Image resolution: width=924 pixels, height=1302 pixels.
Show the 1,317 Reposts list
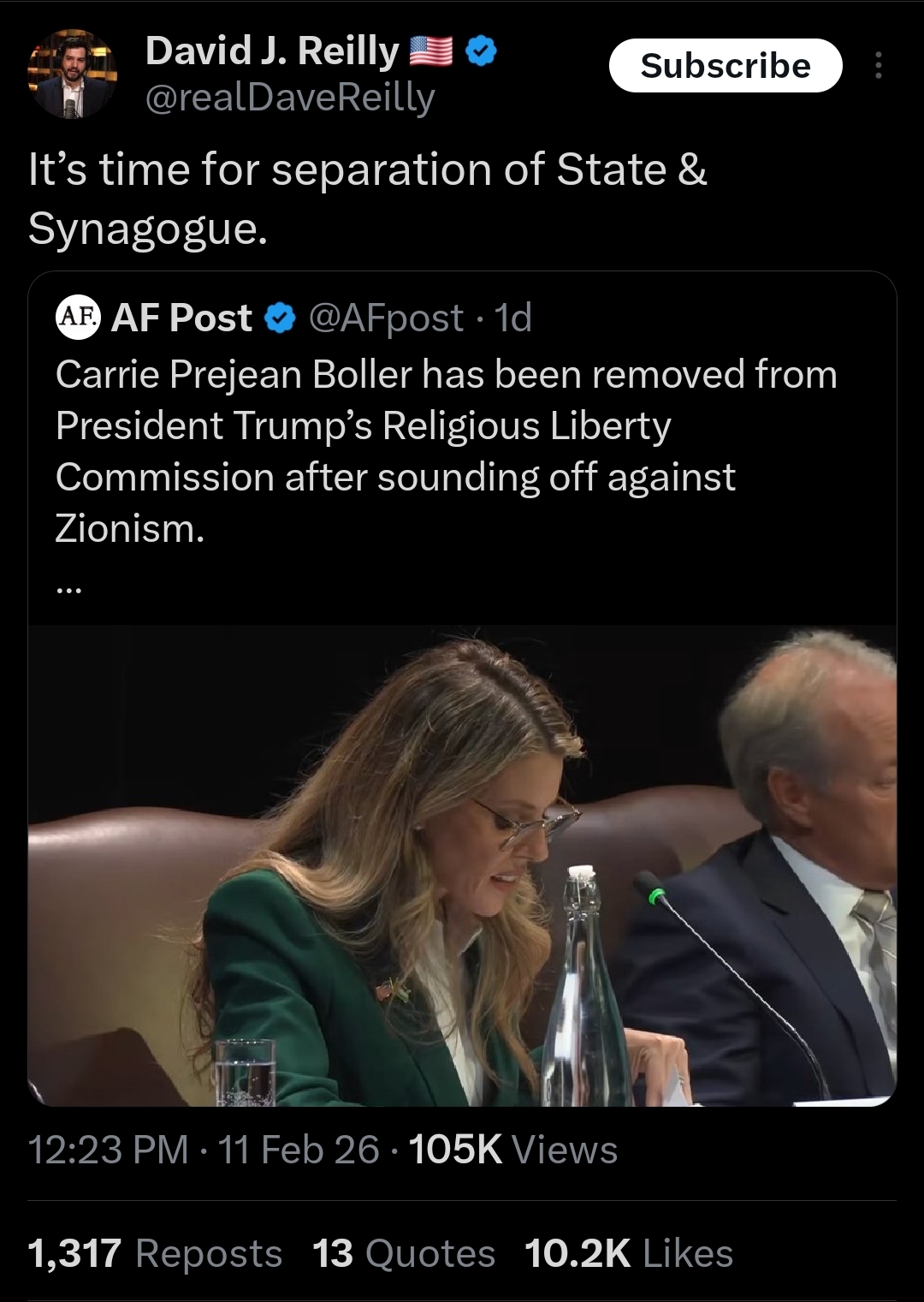pos(155,1254)
